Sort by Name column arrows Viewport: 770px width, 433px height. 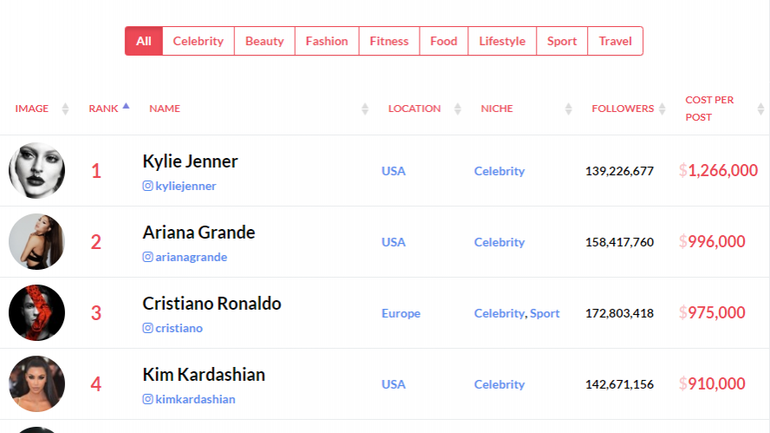point(364,108)
